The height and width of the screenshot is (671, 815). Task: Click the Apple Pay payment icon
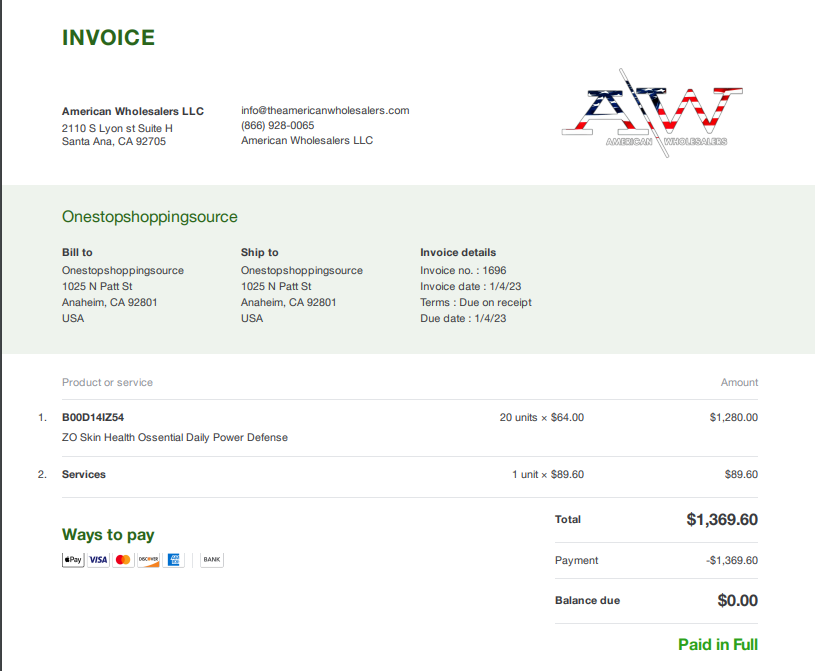point(73,560)
